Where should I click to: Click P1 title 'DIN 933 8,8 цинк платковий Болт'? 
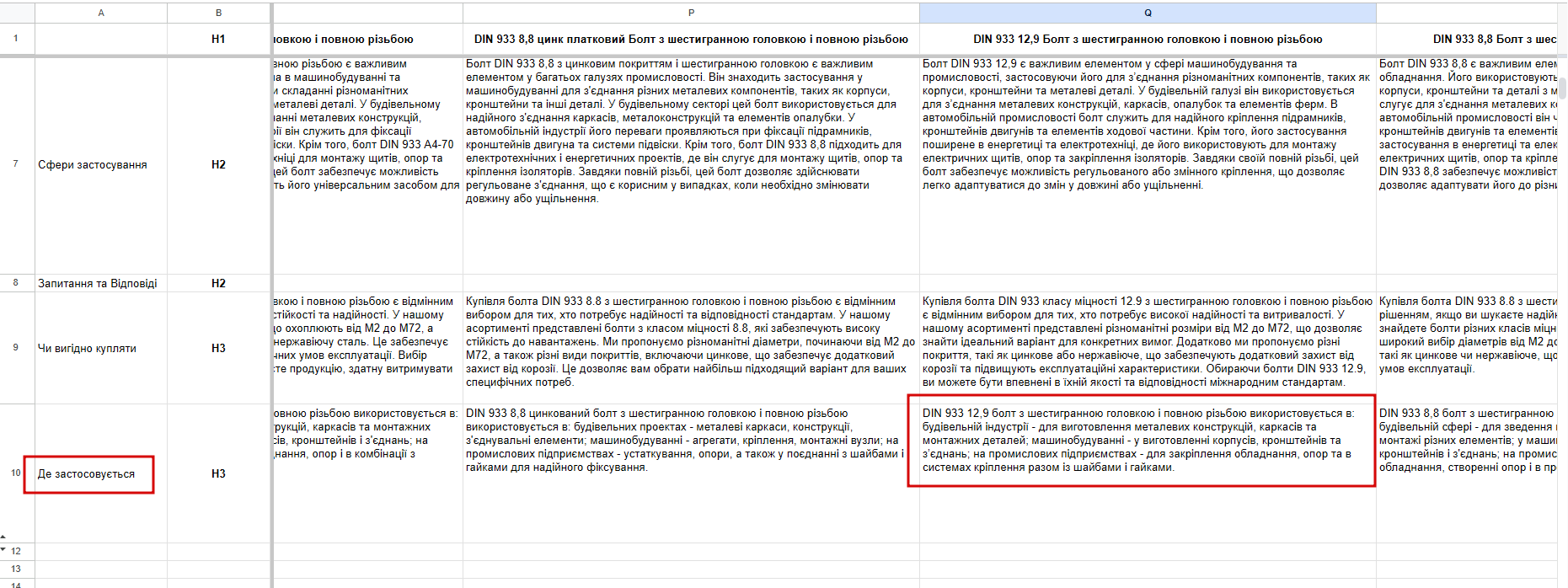(691, 39)
